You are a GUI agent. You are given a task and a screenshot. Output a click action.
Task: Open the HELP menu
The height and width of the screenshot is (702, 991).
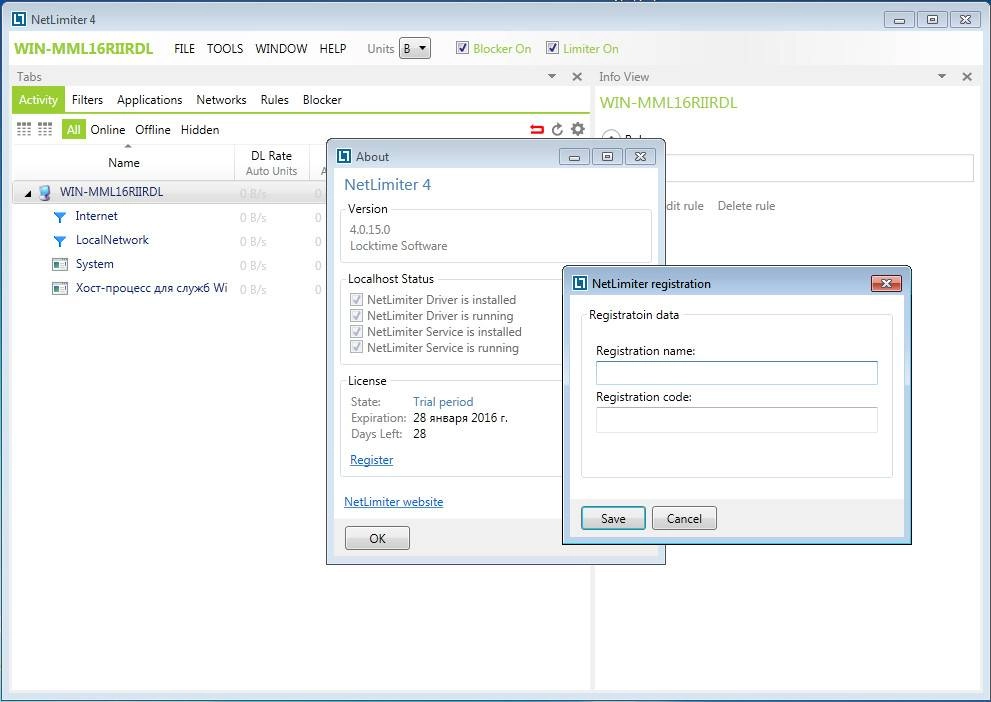click(332, 49)
